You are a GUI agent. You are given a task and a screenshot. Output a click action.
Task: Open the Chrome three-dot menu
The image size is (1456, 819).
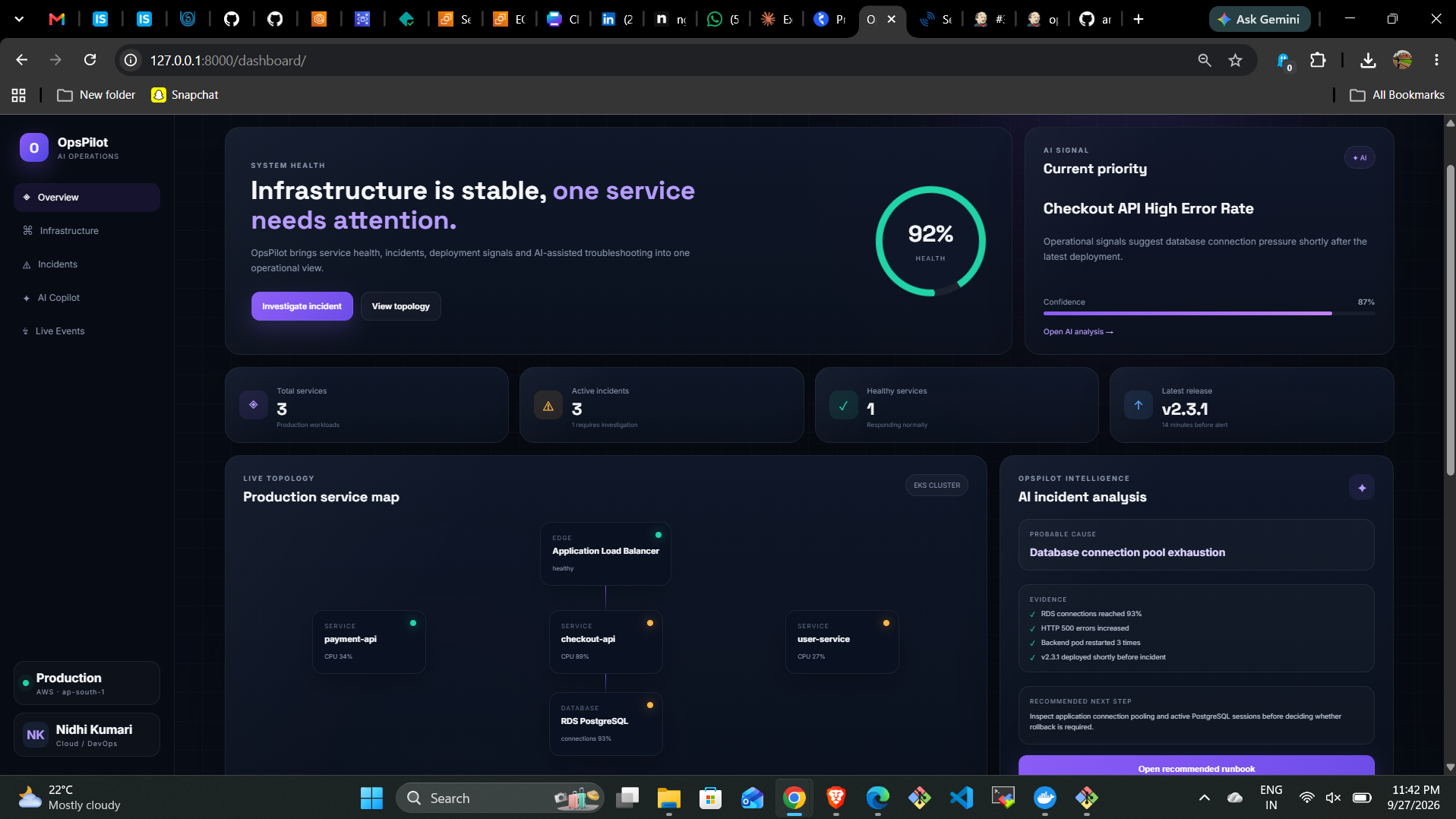1436,60
